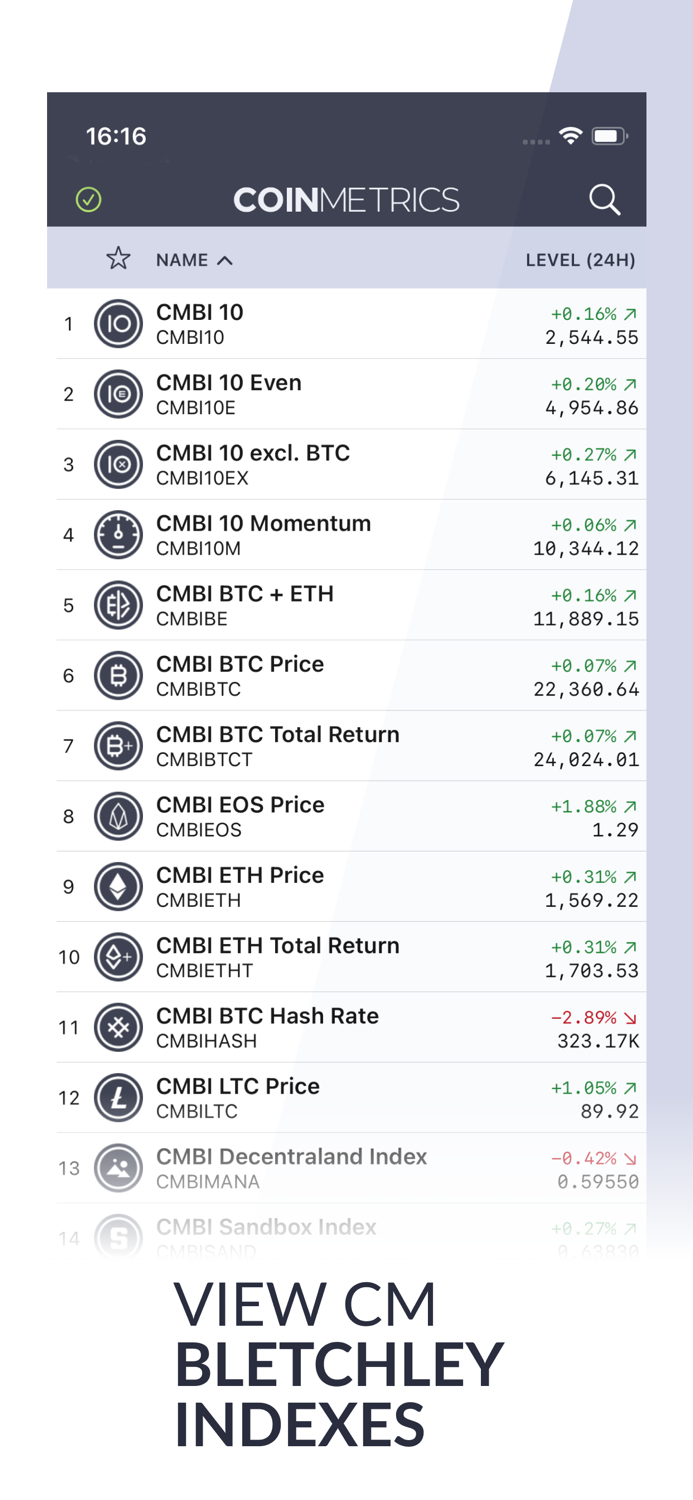Tap the CMBI 10 index icon
The image size is (693, 1500).
tap(118, 323)
